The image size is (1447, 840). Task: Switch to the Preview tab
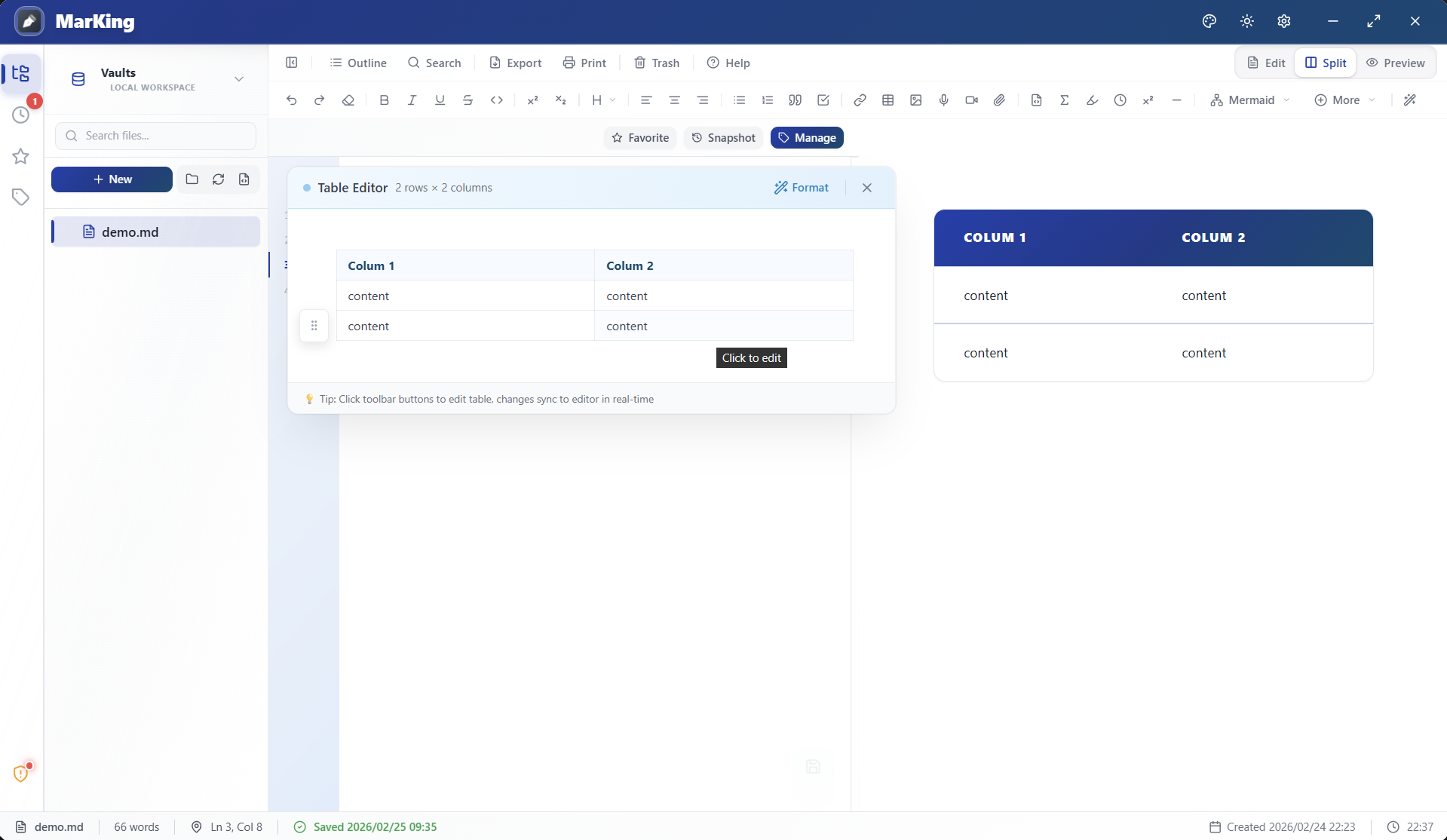tap(1396, 63)
